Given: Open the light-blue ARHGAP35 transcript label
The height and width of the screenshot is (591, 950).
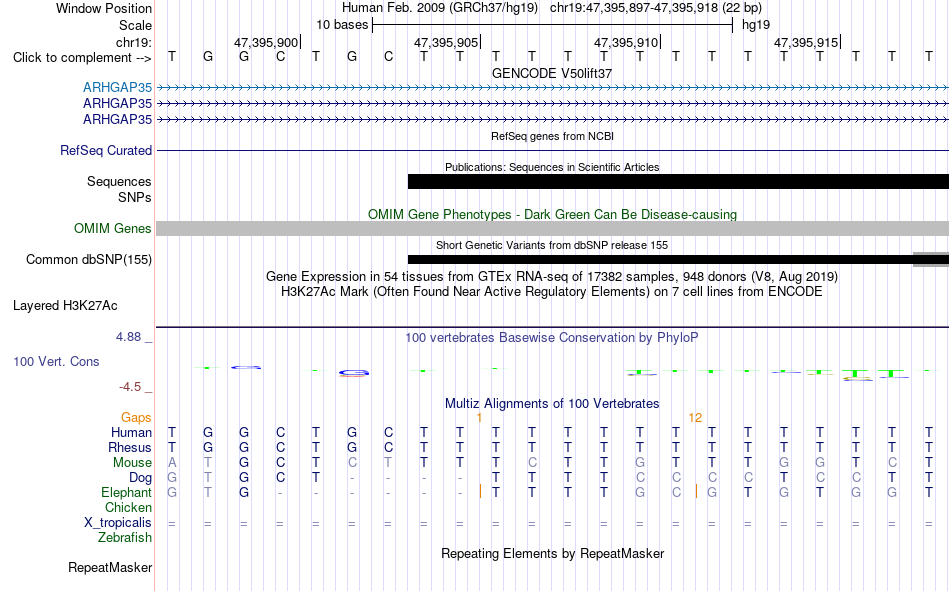Looking at the screenshot, I should coord(118,87).
